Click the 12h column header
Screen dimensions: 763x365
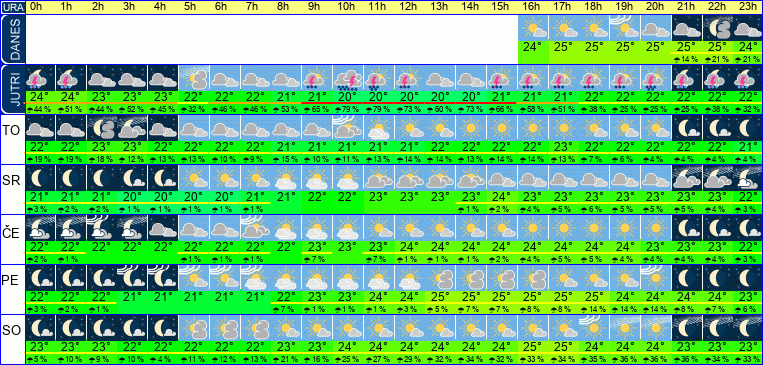click(408, 7)
